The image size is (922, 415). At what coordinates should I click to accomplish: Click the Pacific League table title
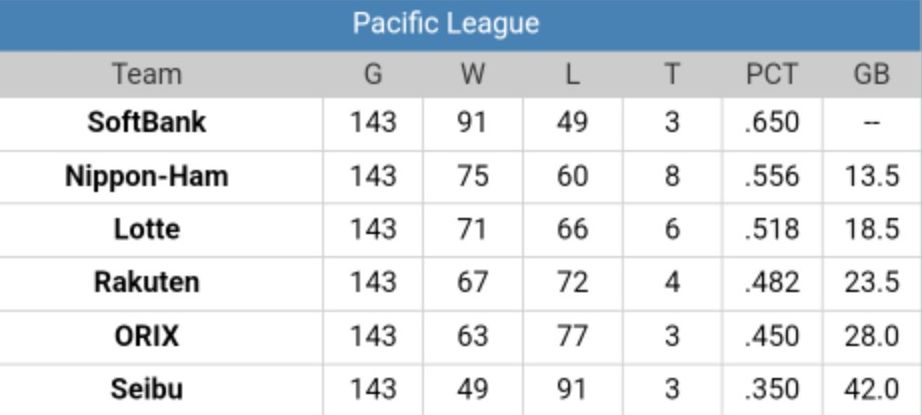446,24
